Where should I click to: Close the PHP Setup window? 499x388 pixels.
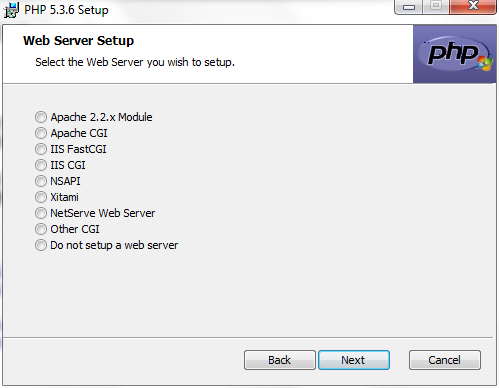coord(473,7)
